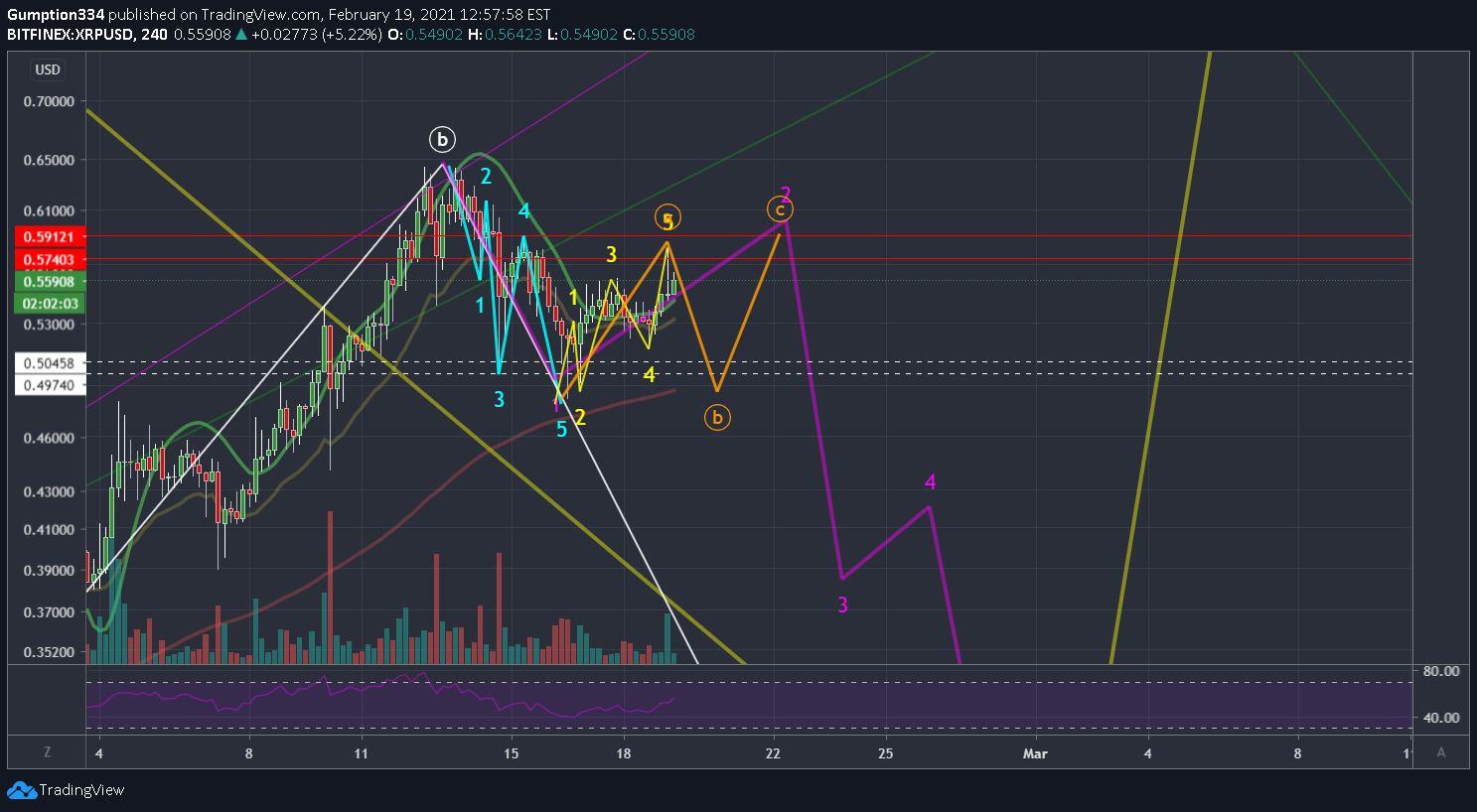The height and width of the screenshot is (812, 1477).
Task: Click the 18 date label on the time axis
Action: 624,753
